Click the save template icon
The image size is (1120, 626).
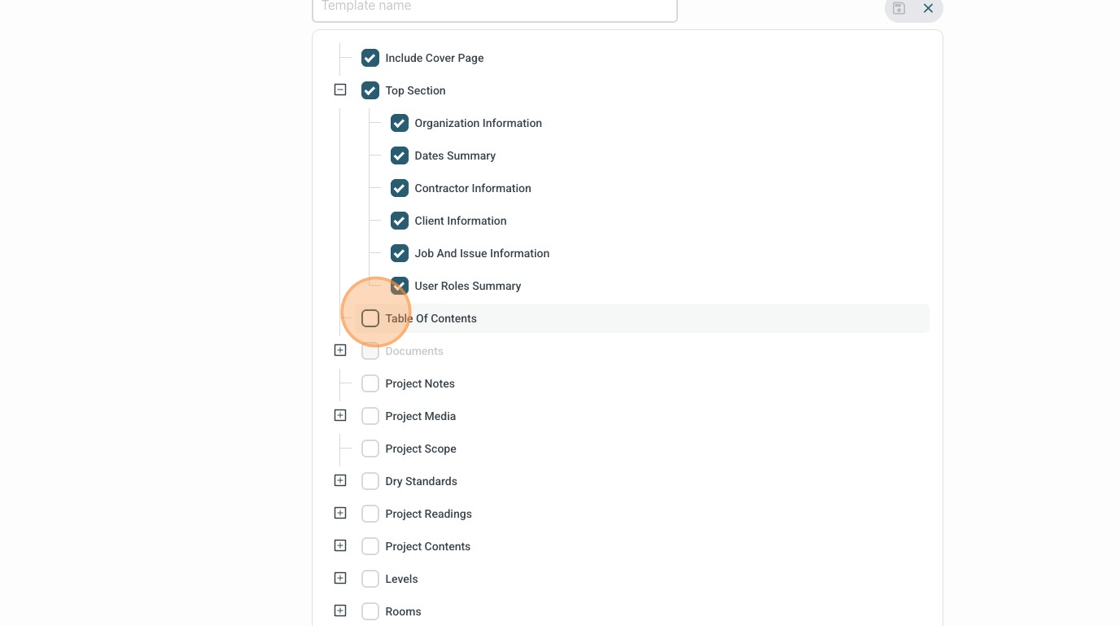coord(899,8)
